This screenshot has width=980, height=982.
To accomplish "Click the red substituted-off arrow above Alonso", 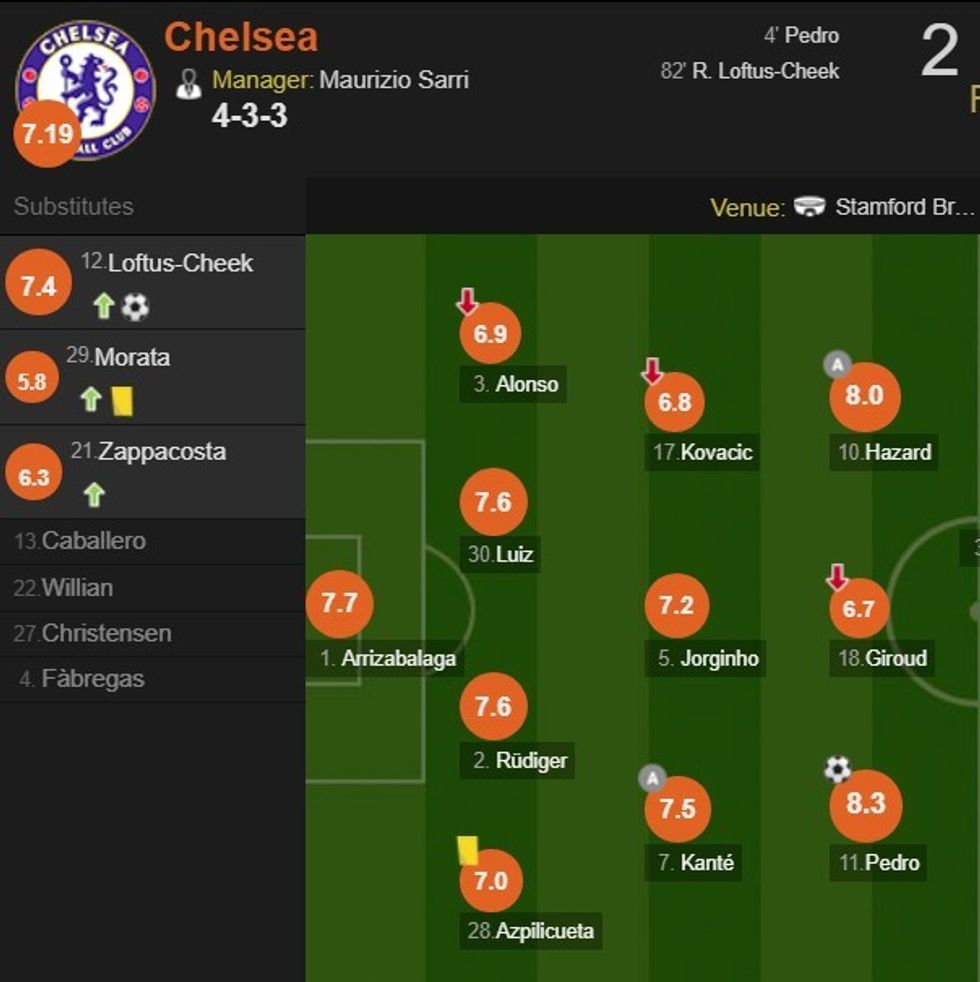I will pos(466,298).
